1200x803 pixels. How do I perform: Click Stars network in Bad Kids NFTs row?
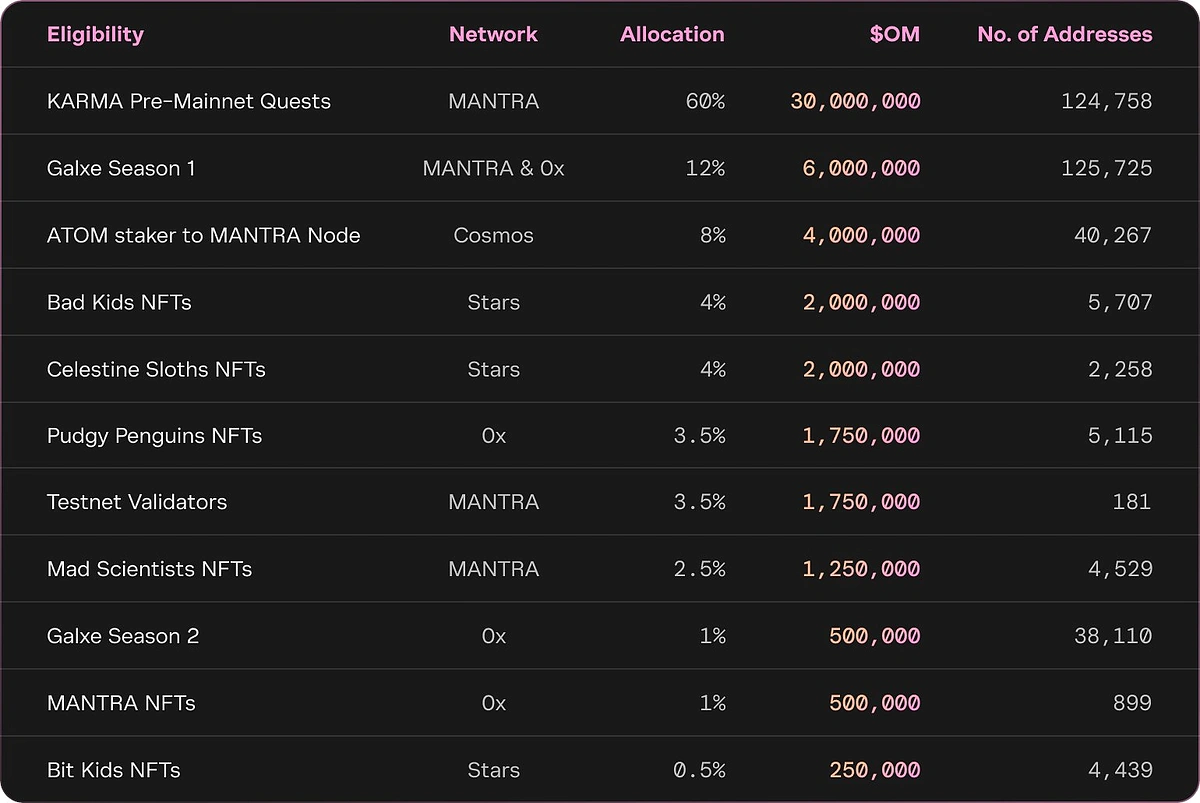pos(494,302)
